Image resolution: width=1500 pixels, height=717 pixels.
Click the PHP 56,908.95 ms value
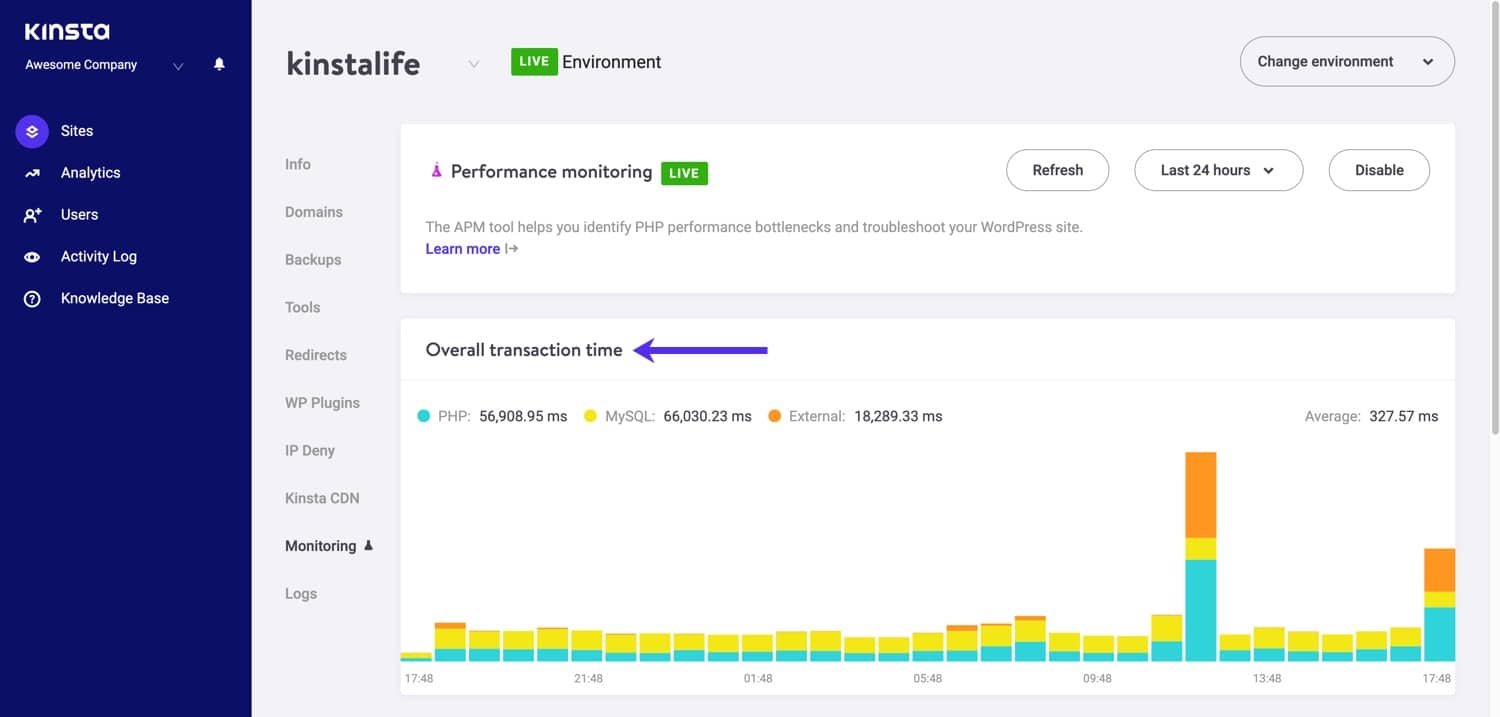(523, 416)
